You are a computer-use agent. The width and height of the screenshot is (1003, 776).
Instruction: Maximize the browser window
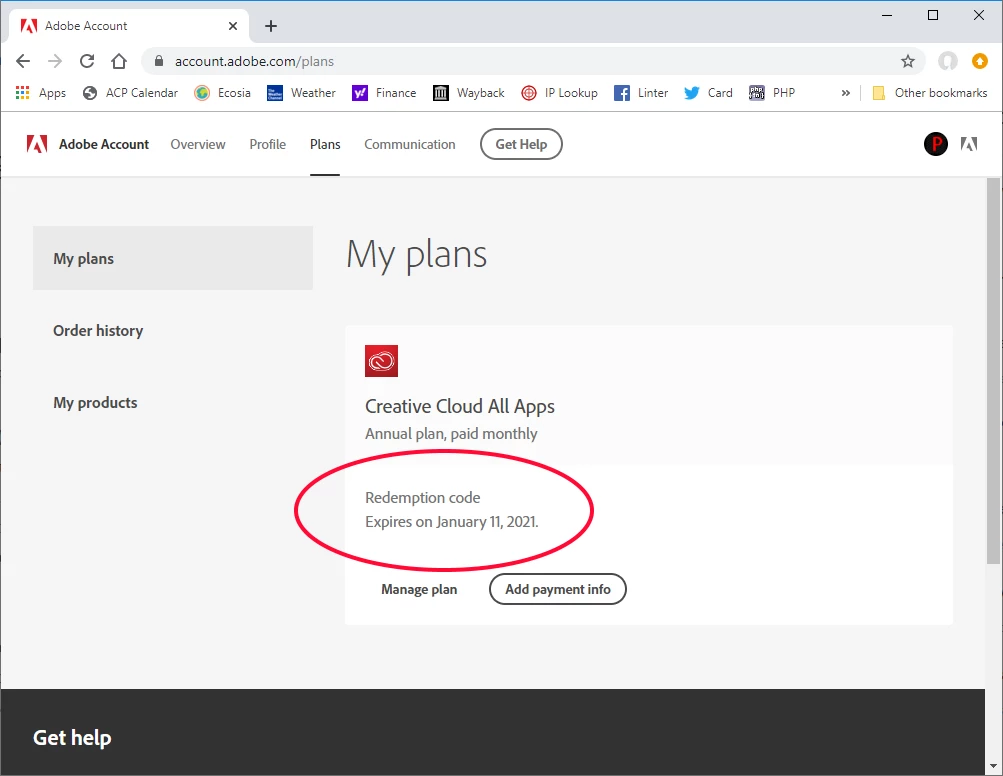click(x=933, y=15)
